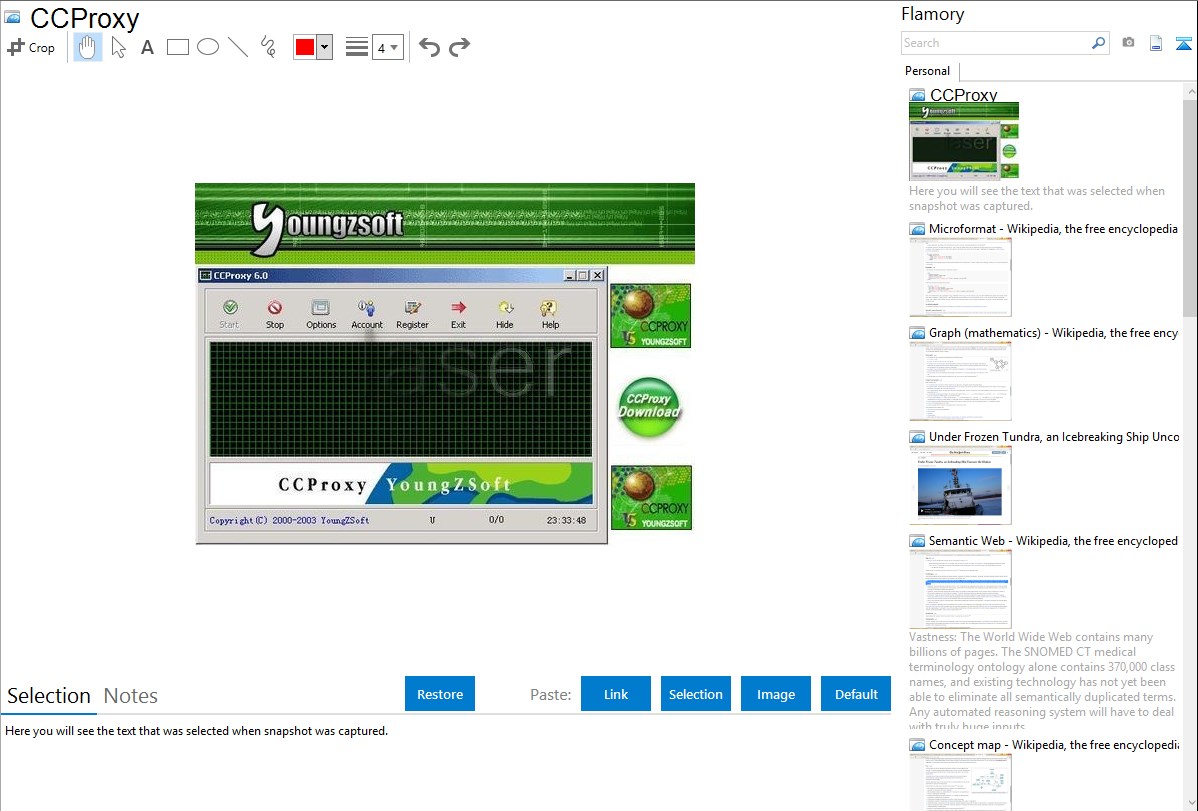
Task: Open the color picker dropdown arrow
Action: point(324,47)
